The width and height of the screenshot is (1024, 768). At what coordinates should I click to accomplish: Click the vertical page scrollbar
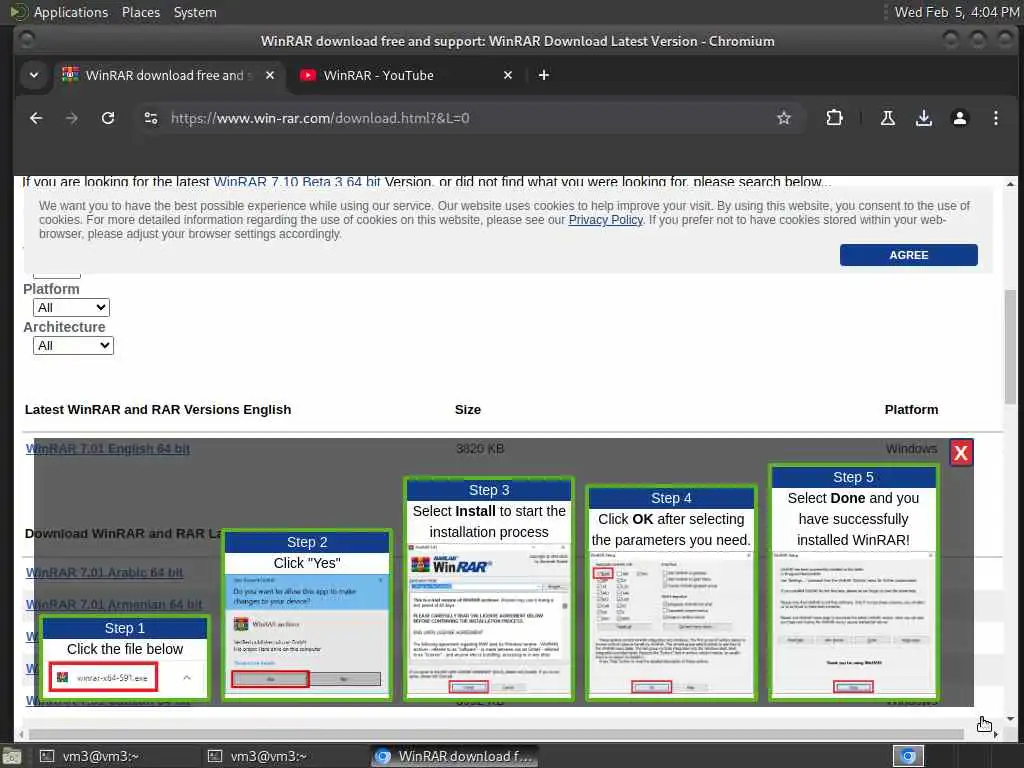tap(1010, 346)
